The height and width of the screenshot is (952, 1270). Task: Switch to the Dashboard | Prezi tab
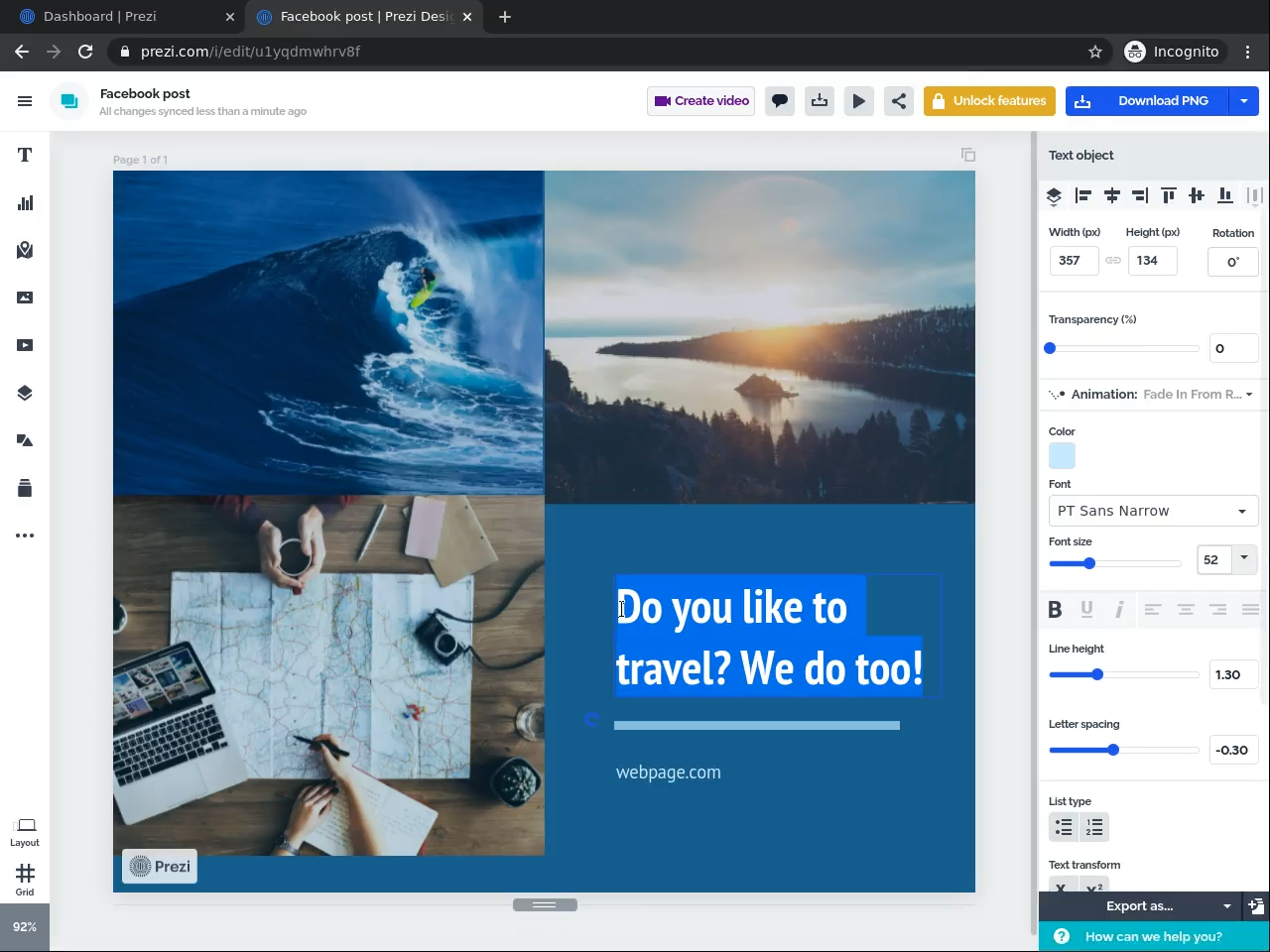click(x=99, y=17)
